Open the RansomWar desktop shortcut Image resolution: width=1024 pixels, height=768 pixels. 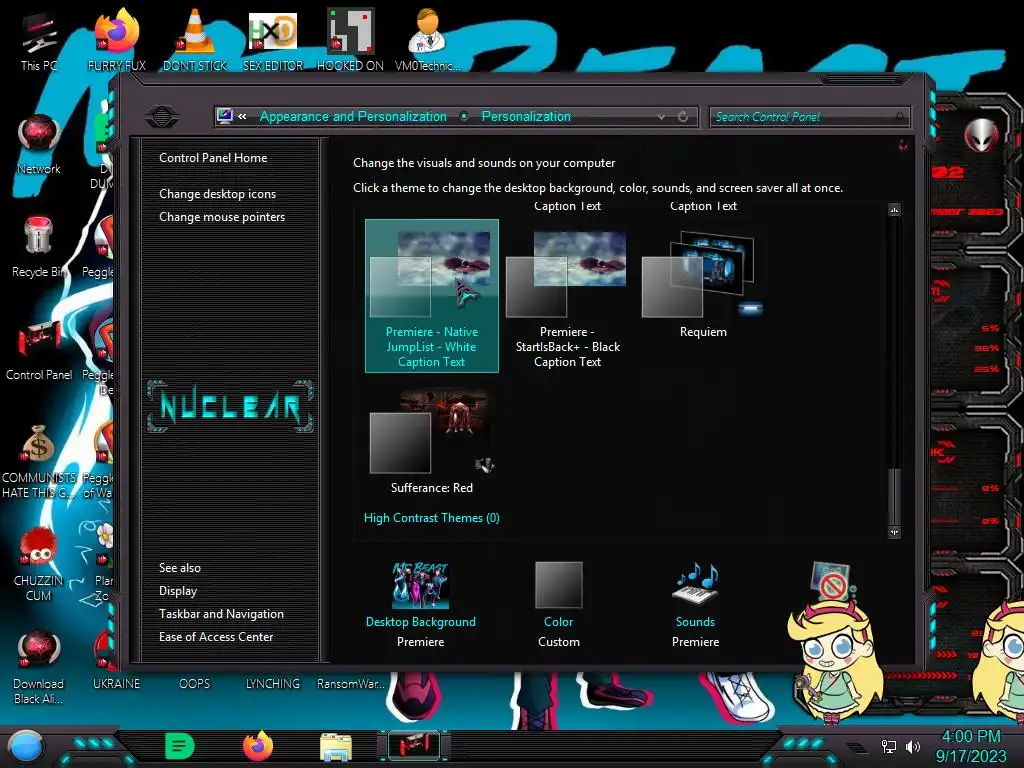[x=350, y=683]
